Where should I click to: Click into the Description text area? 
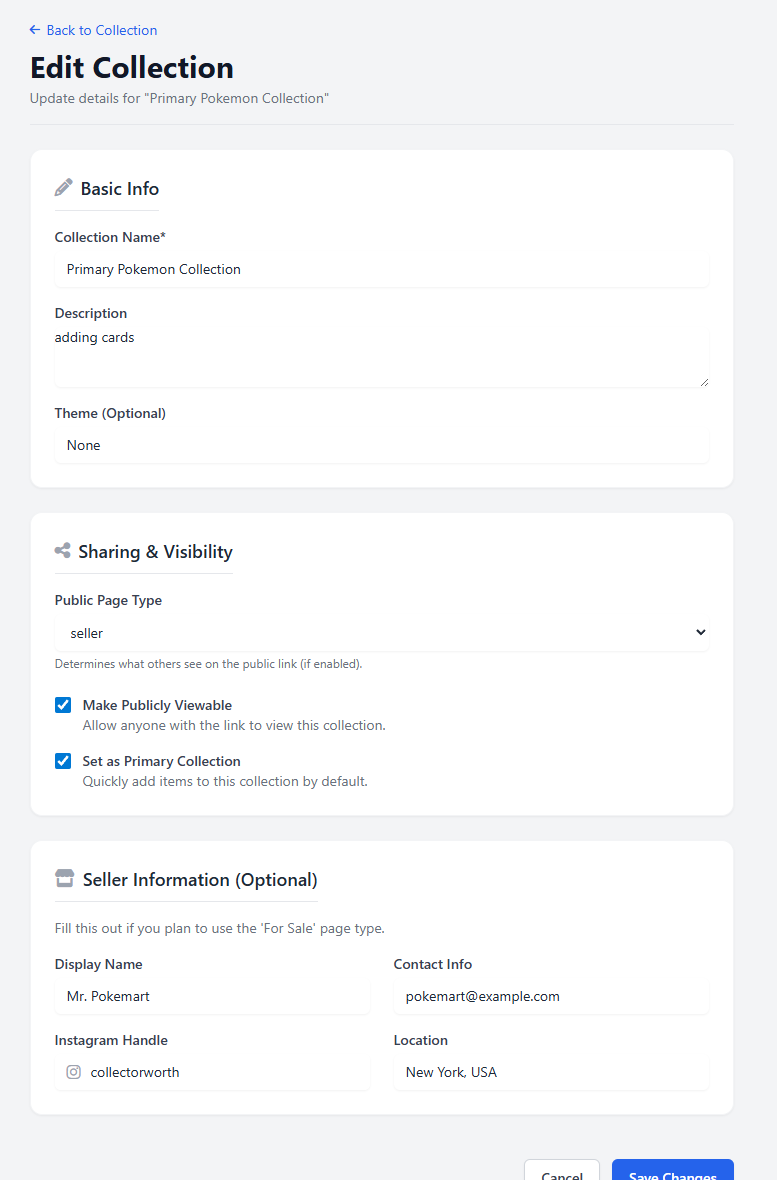tap(382, 357)
